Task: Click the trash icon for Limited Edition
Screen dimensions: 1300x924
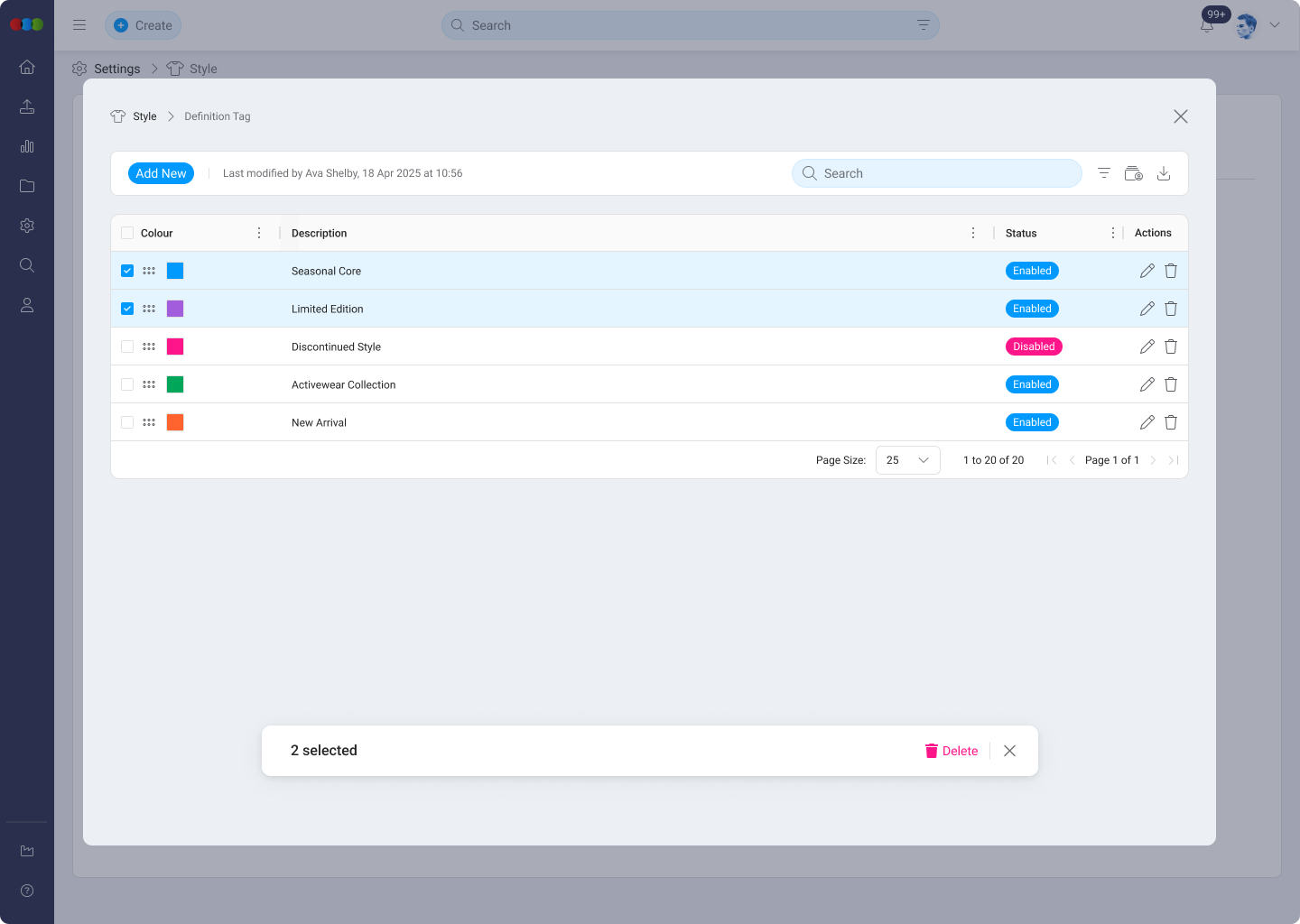Action: [x=1171, y=309]
